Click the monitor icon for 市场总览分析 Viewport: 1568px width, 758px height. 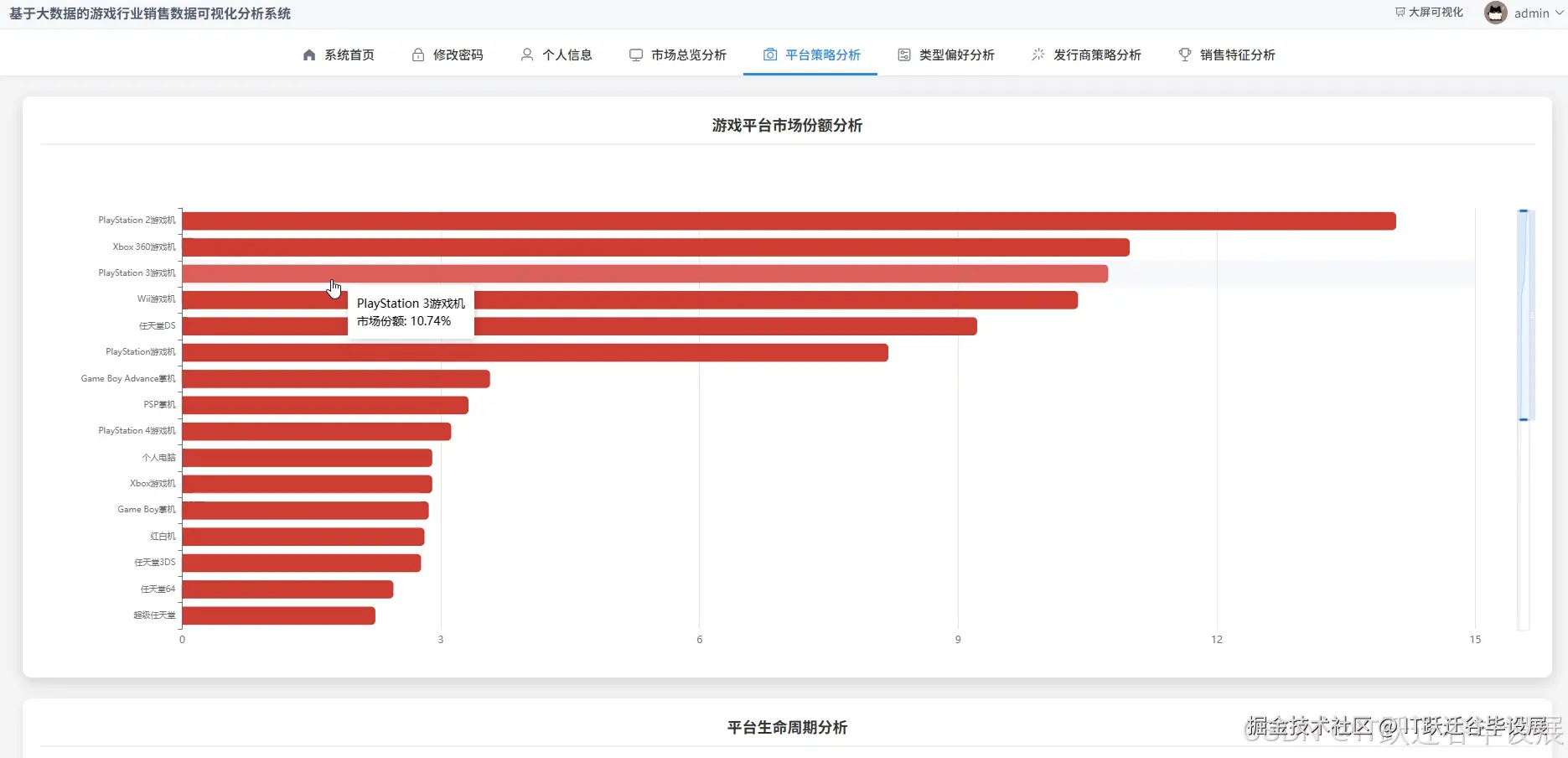point(636,55)
